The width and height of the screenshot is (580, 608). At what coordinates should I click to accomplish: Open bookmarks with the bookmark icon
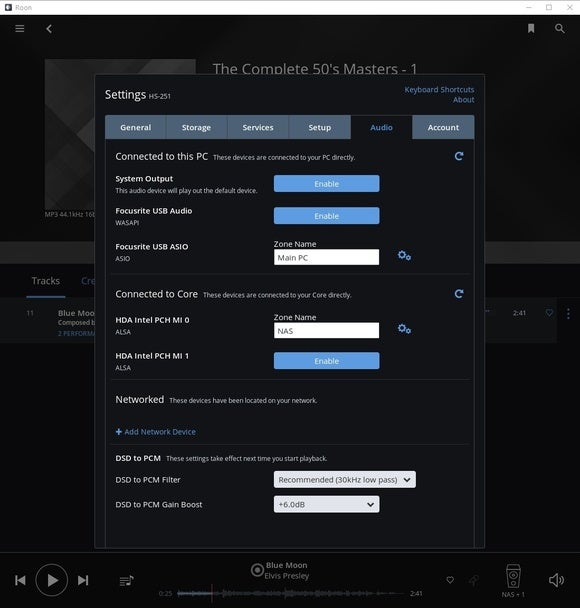pyautogui.click(x=531, y=28)
